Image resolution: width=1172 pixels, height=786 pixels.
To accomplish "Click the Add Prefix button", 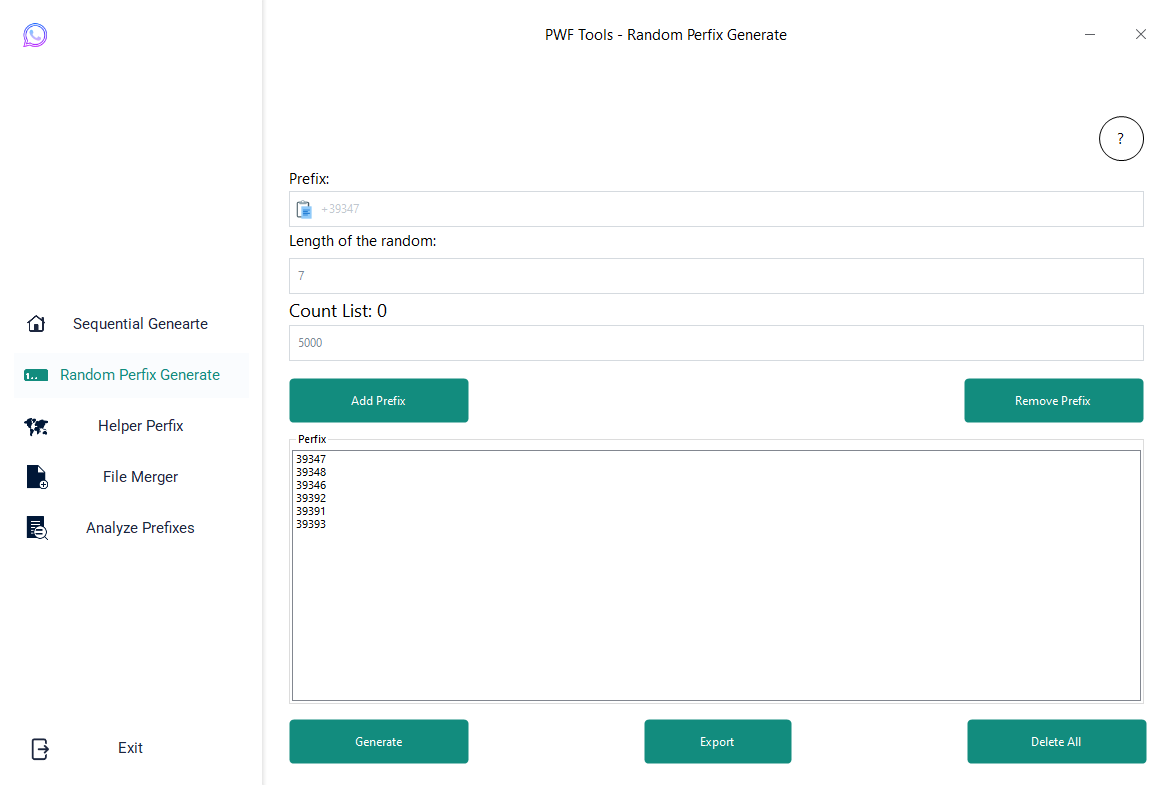I will [378, 400].
